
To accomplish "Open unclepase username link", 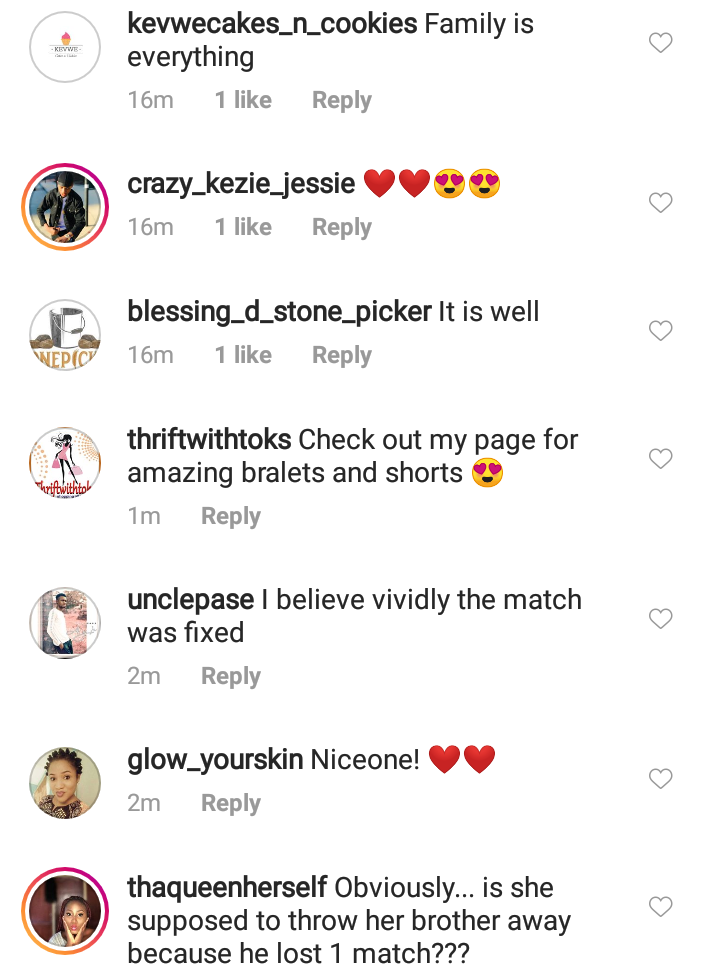I will pos(191,600).
